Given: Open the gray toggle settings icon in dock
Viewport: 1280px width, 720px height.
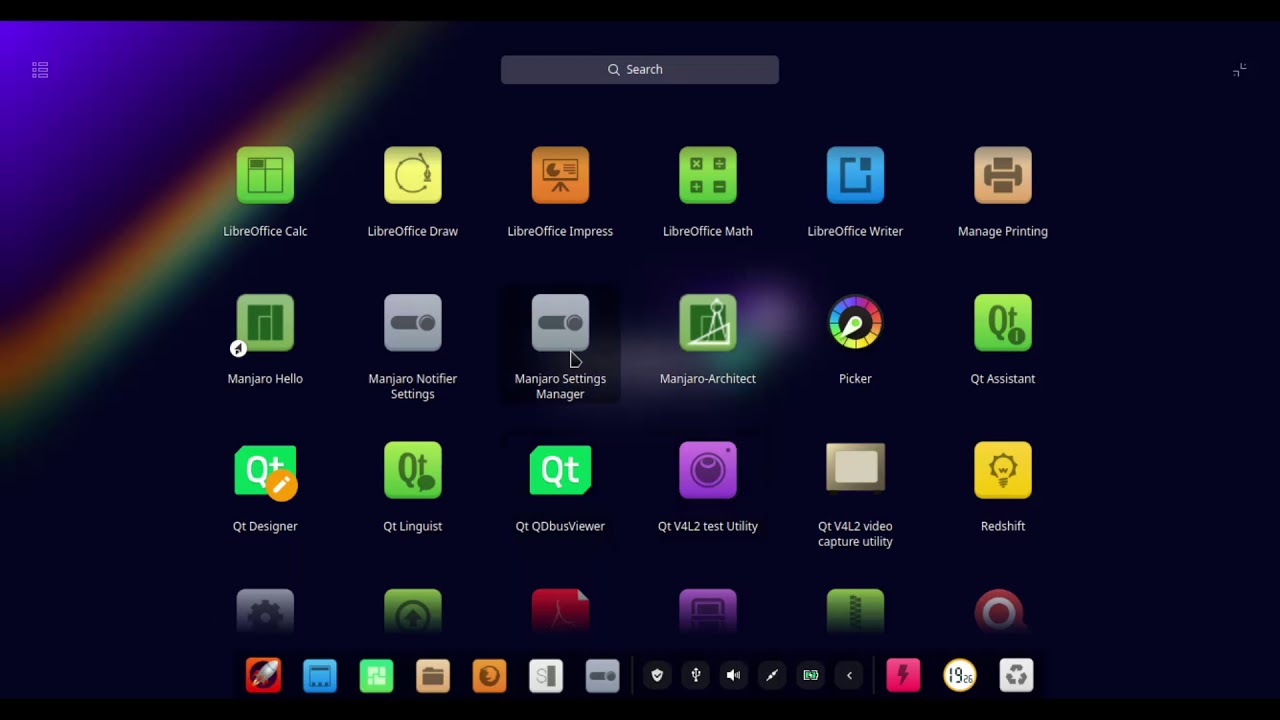Looking at the screenshot, I should tap(602, 675).
